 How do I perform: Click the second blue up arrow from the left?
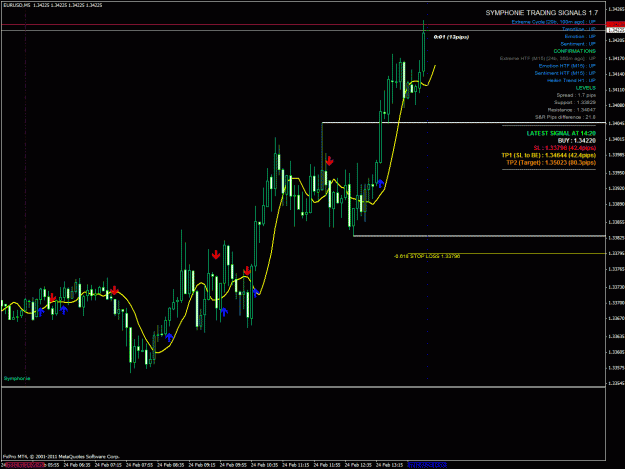[64, 310]
